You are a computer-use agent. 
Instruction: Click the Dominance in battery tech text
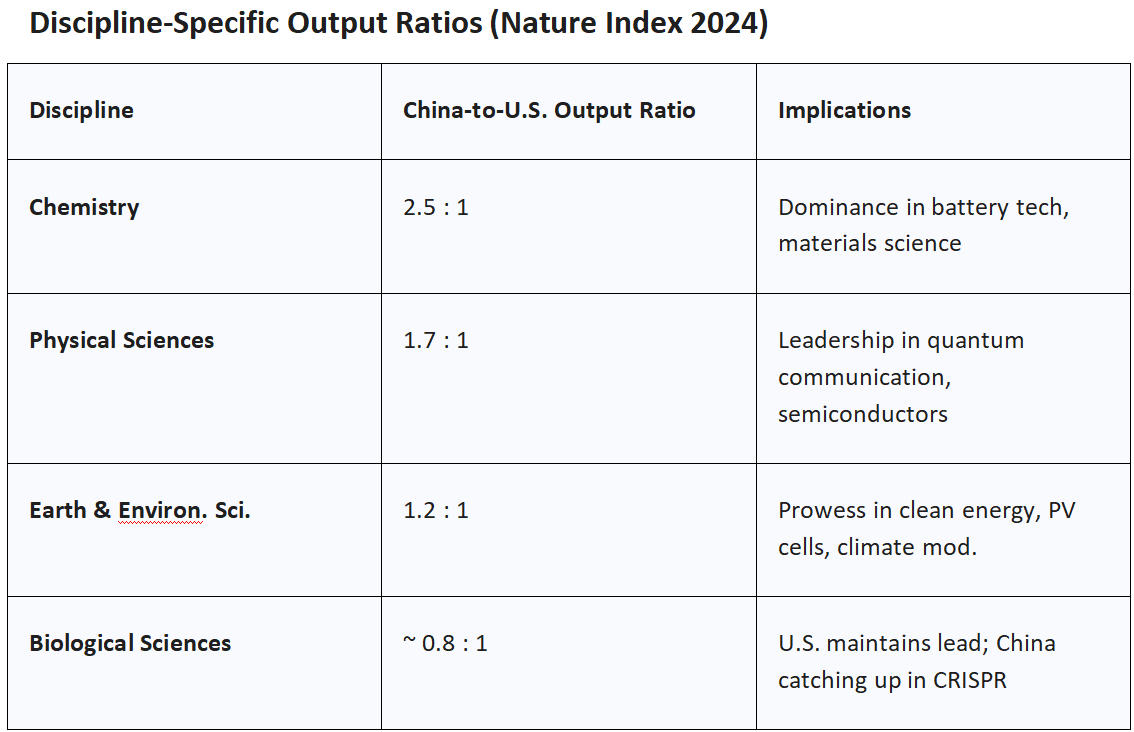click(x=922, y=208)
